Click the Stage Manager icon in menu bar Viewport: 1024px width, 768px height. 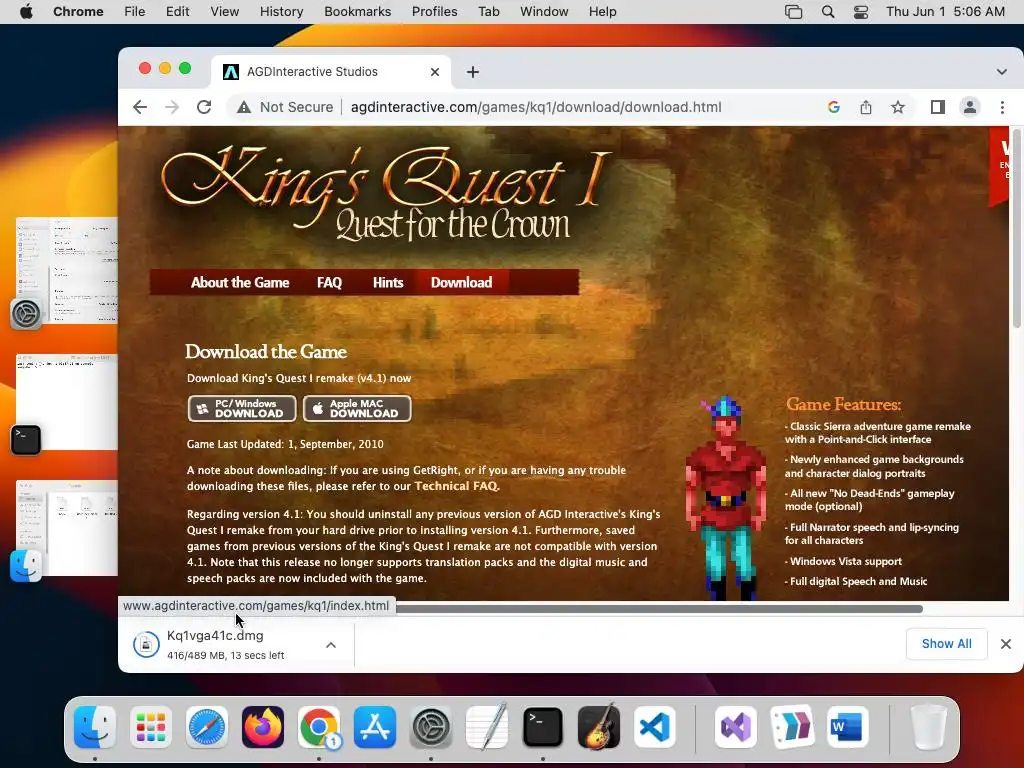[x=793, y=12]
